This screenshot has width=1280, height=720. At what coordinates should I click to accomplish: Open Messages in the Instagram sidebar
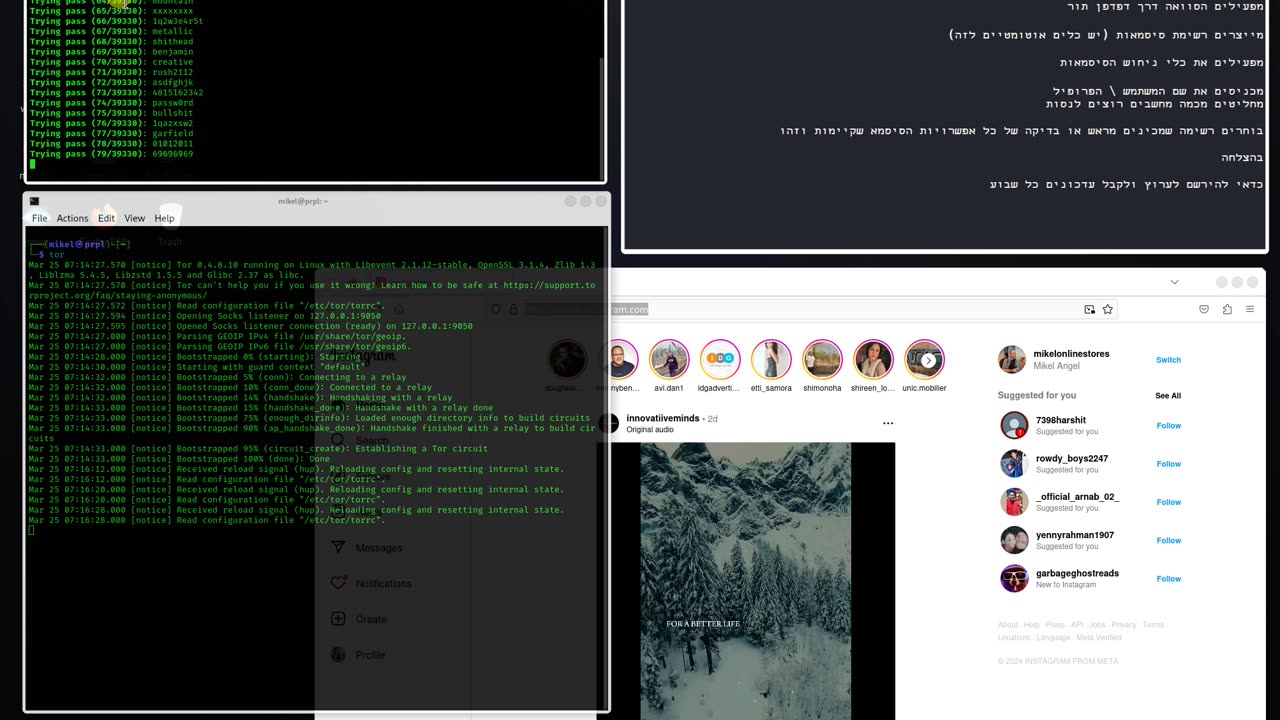[366, 548]
